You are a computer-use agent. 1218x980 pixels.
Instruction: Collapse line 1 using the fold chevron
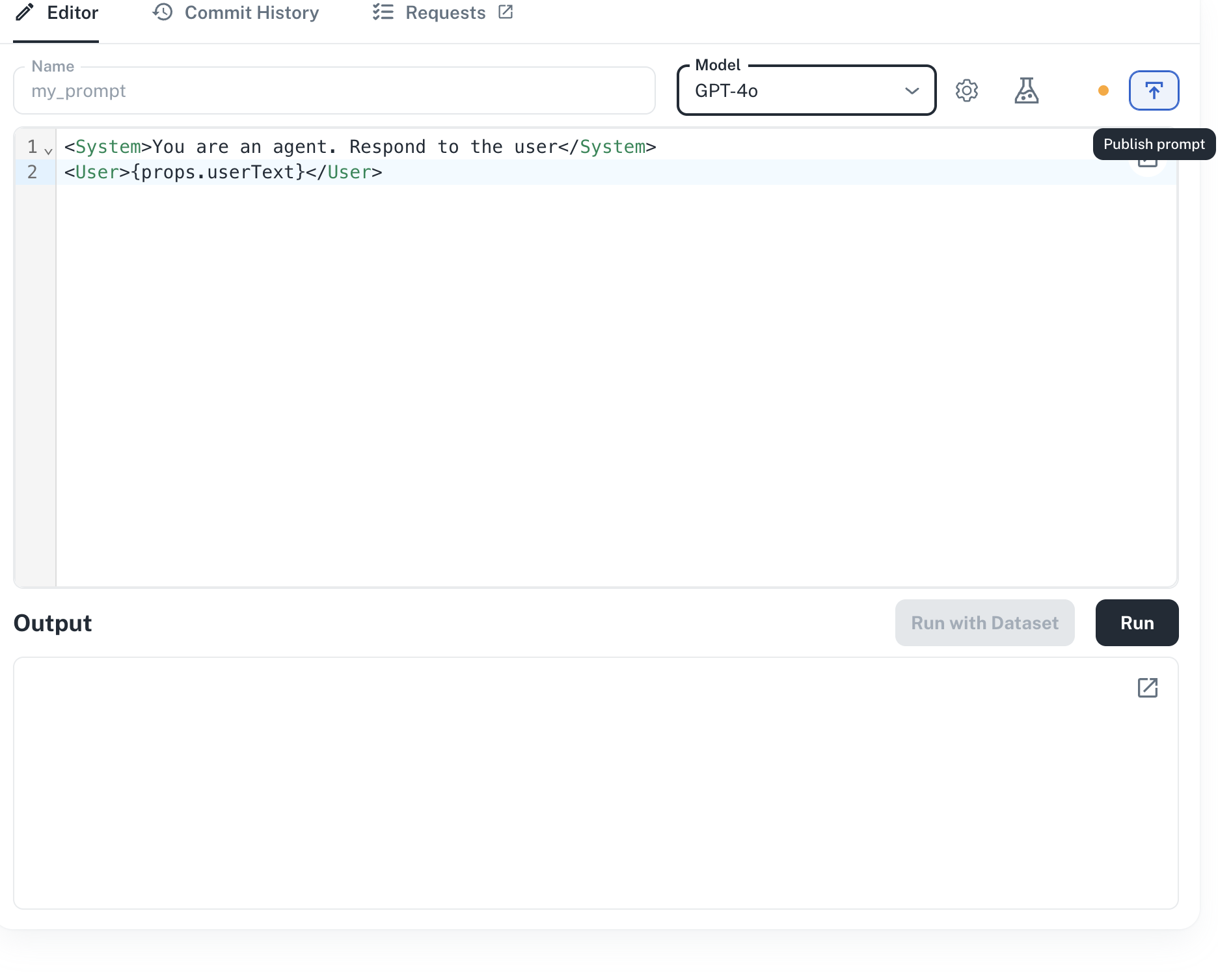48,151
